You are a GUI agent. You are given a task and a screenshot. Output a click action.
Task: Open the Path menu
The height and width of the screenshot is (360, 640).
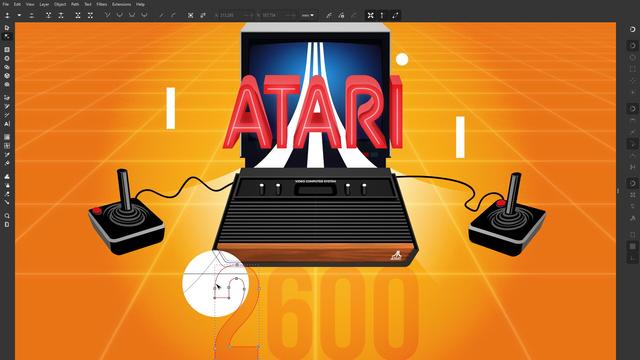(x=75, y=4)
